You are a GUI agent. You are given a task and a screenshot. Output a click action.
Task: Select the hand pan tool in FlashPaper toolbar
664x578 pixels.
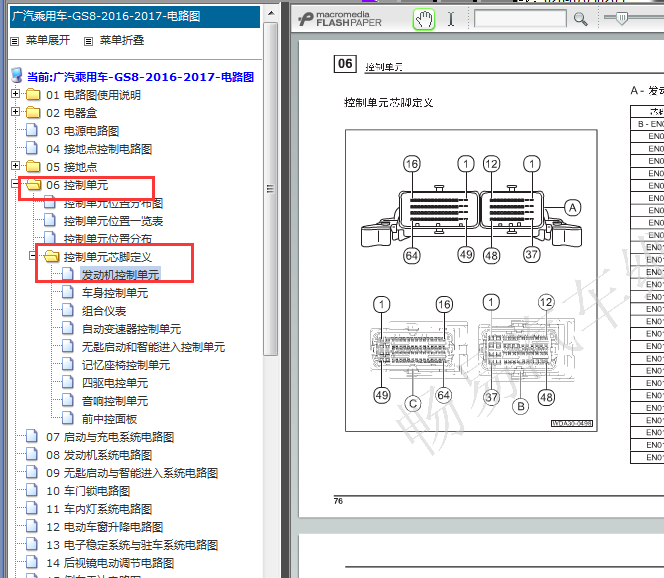[423, 19]
